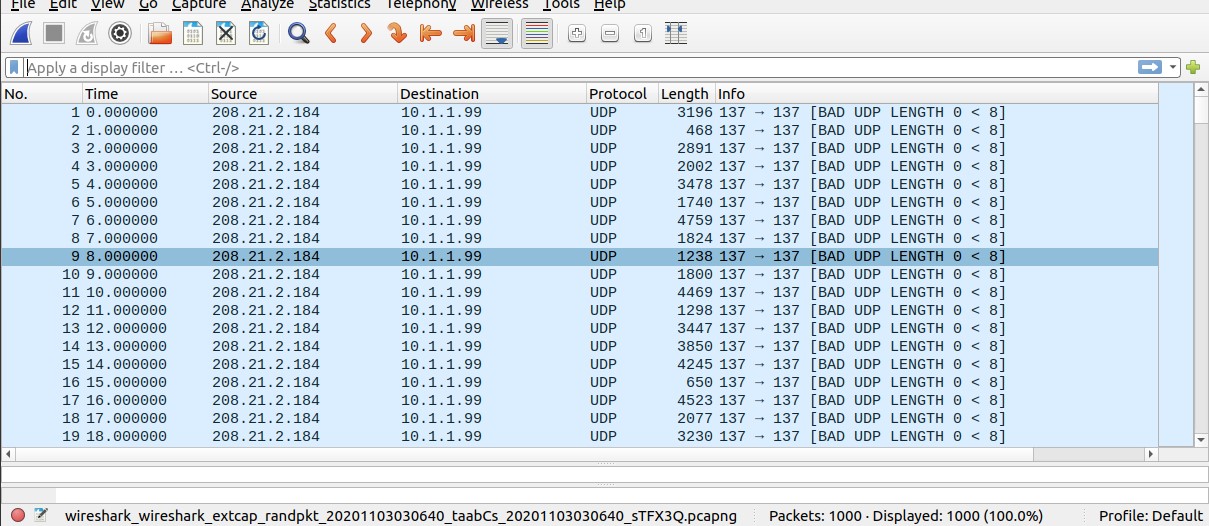Click into the display filter input field

click(x=570, y=68)
